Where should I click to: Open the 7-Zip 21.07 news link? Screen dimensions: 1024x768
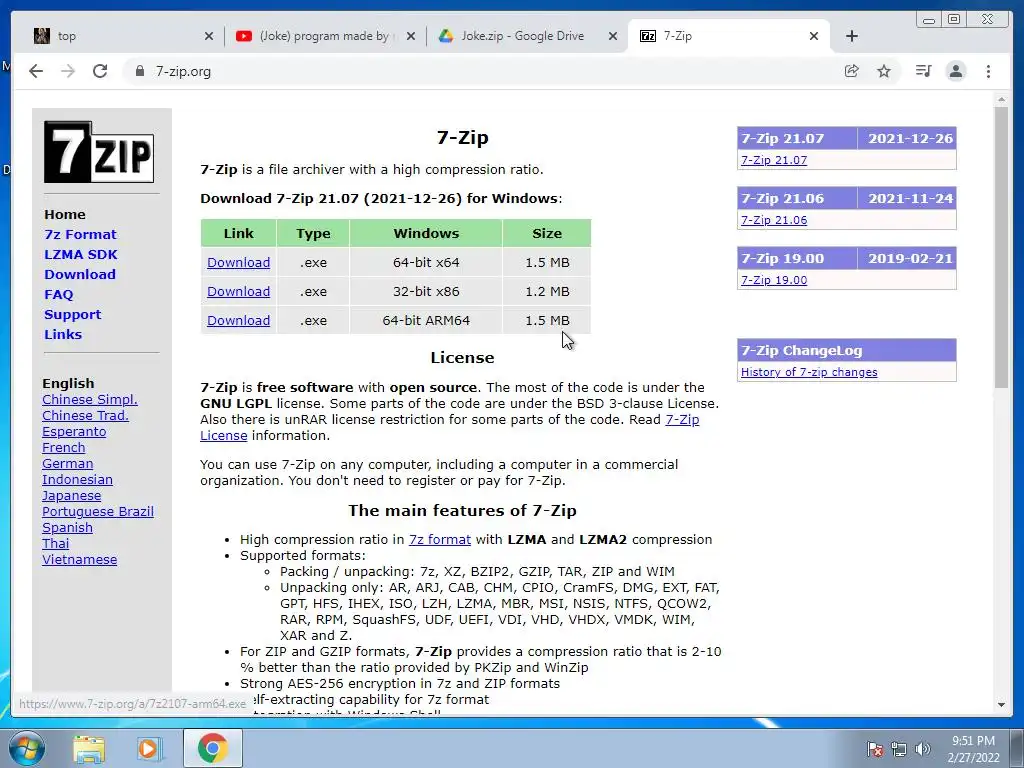pyautogui.click(x=774, y=160)
